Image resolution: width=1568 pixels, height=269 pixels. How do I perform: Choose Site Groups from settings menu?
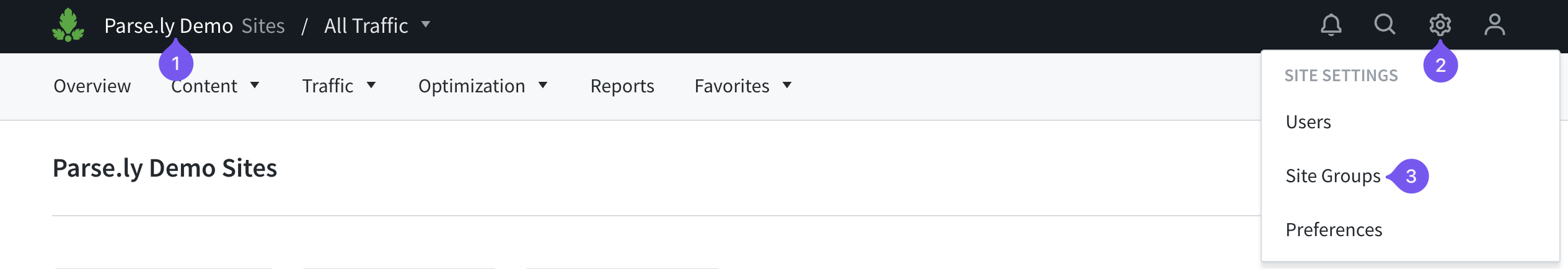click(x=1332, y=176)
